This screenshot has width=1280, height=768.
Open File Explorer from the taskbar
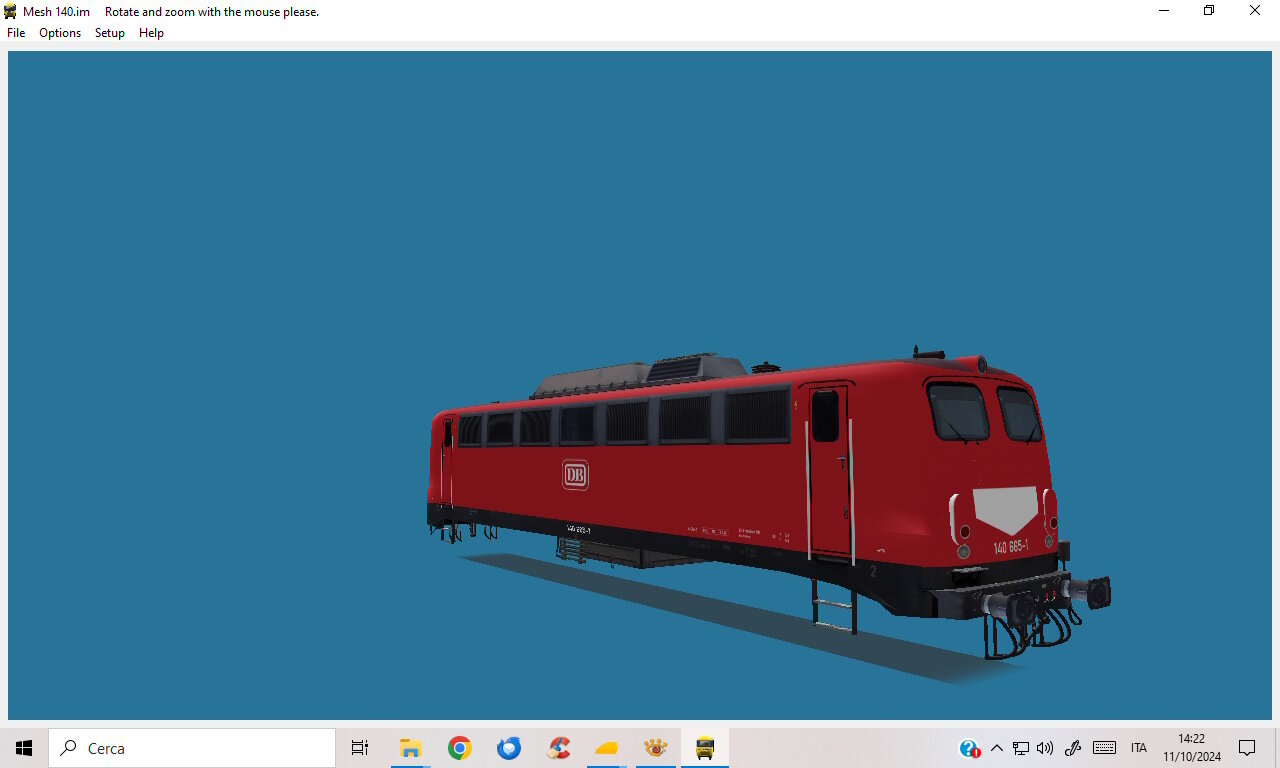410,748
